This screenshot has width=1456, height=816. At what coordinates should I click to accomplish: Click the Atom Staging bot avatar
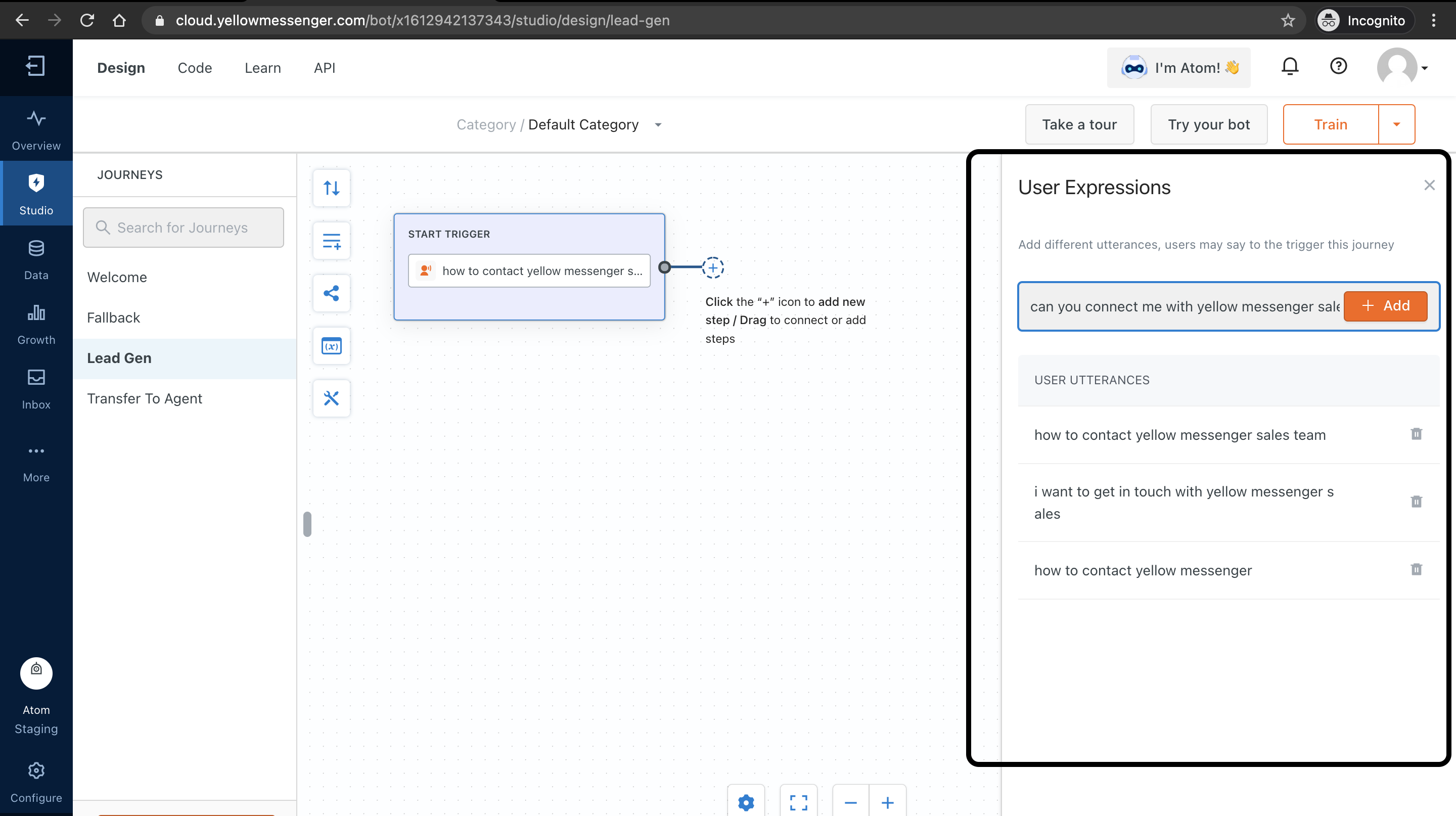click(36, 673)
